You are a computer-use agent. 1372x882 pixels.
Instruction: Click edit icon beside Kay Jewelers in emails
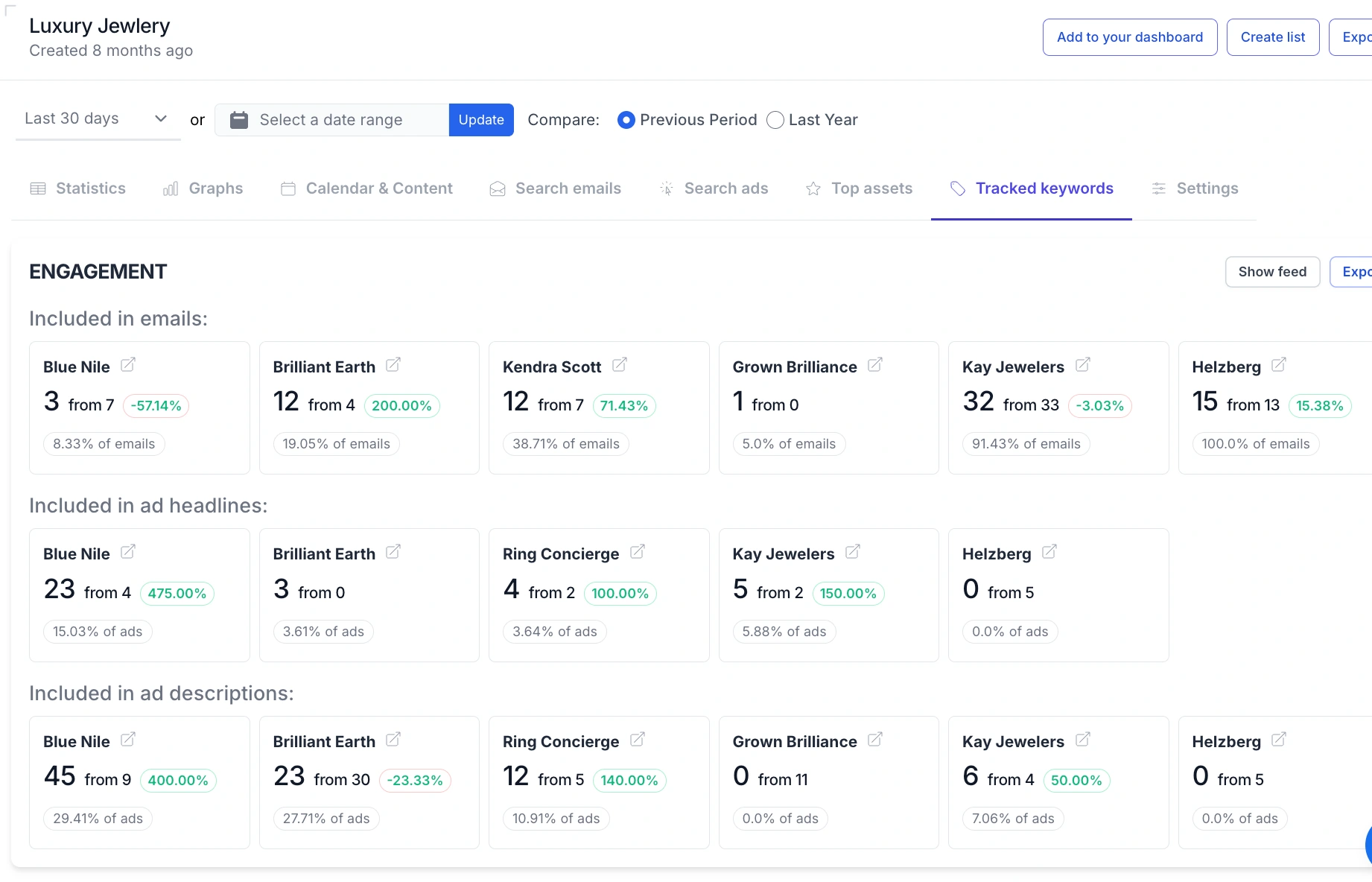1083,365
